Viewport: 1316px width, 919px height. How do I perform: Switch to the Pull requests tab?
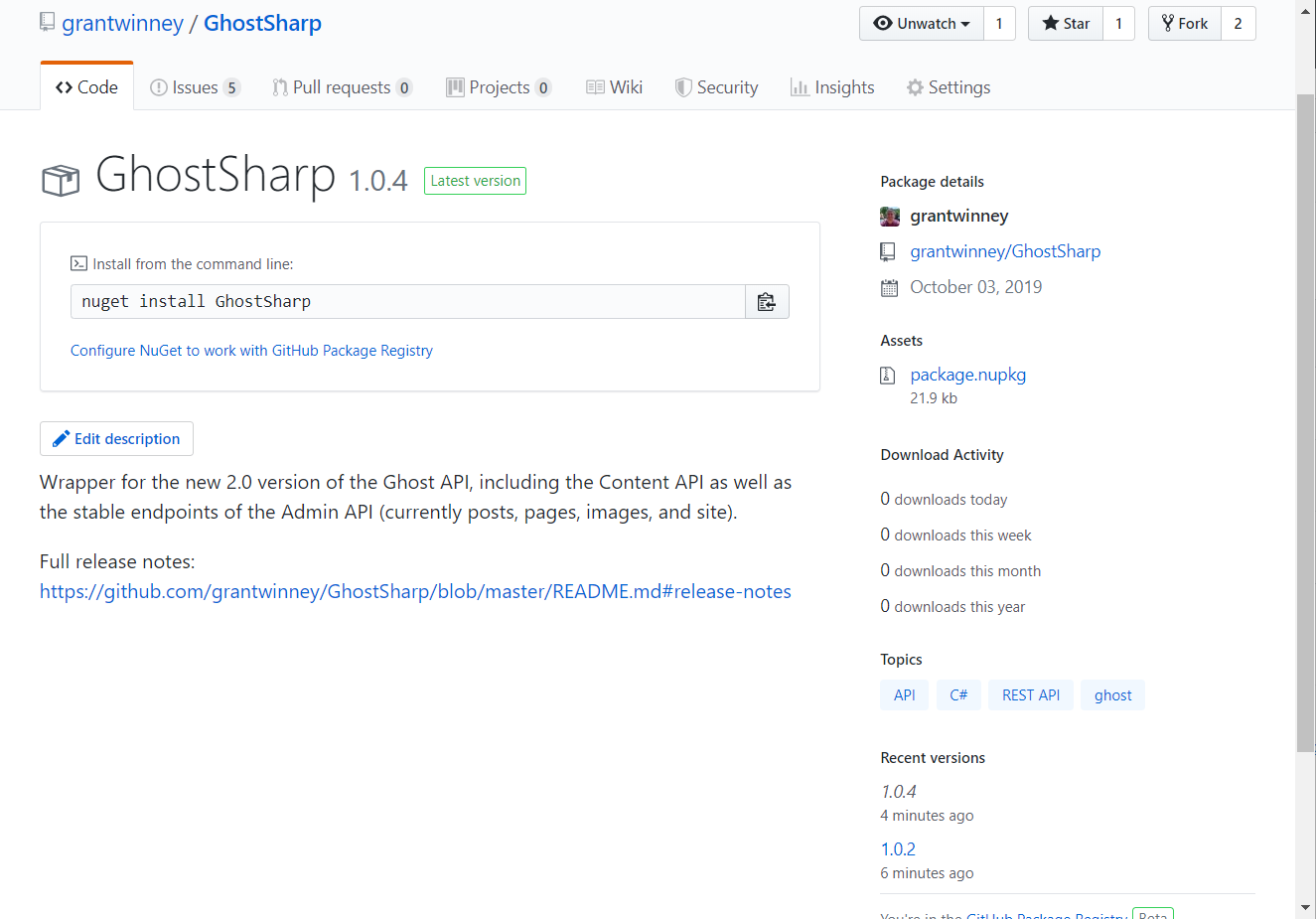(342, 87)
